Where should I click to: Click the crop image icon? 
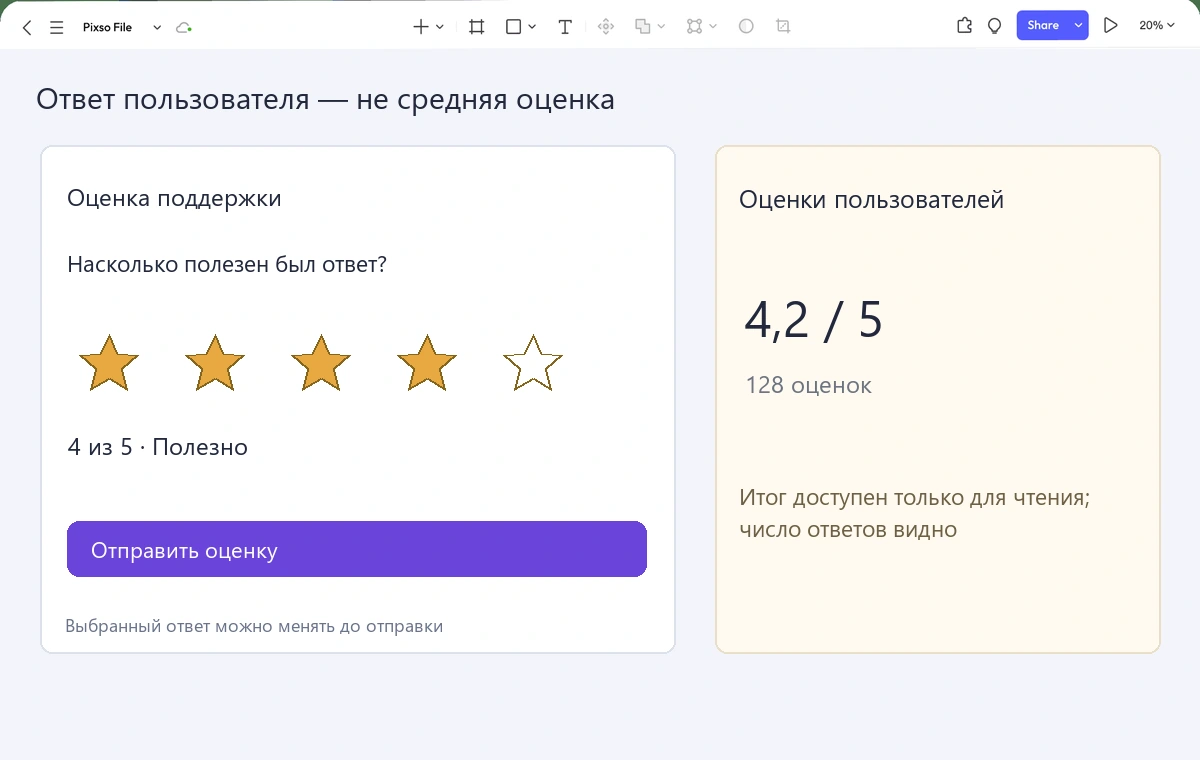click(x=783, y=27)
